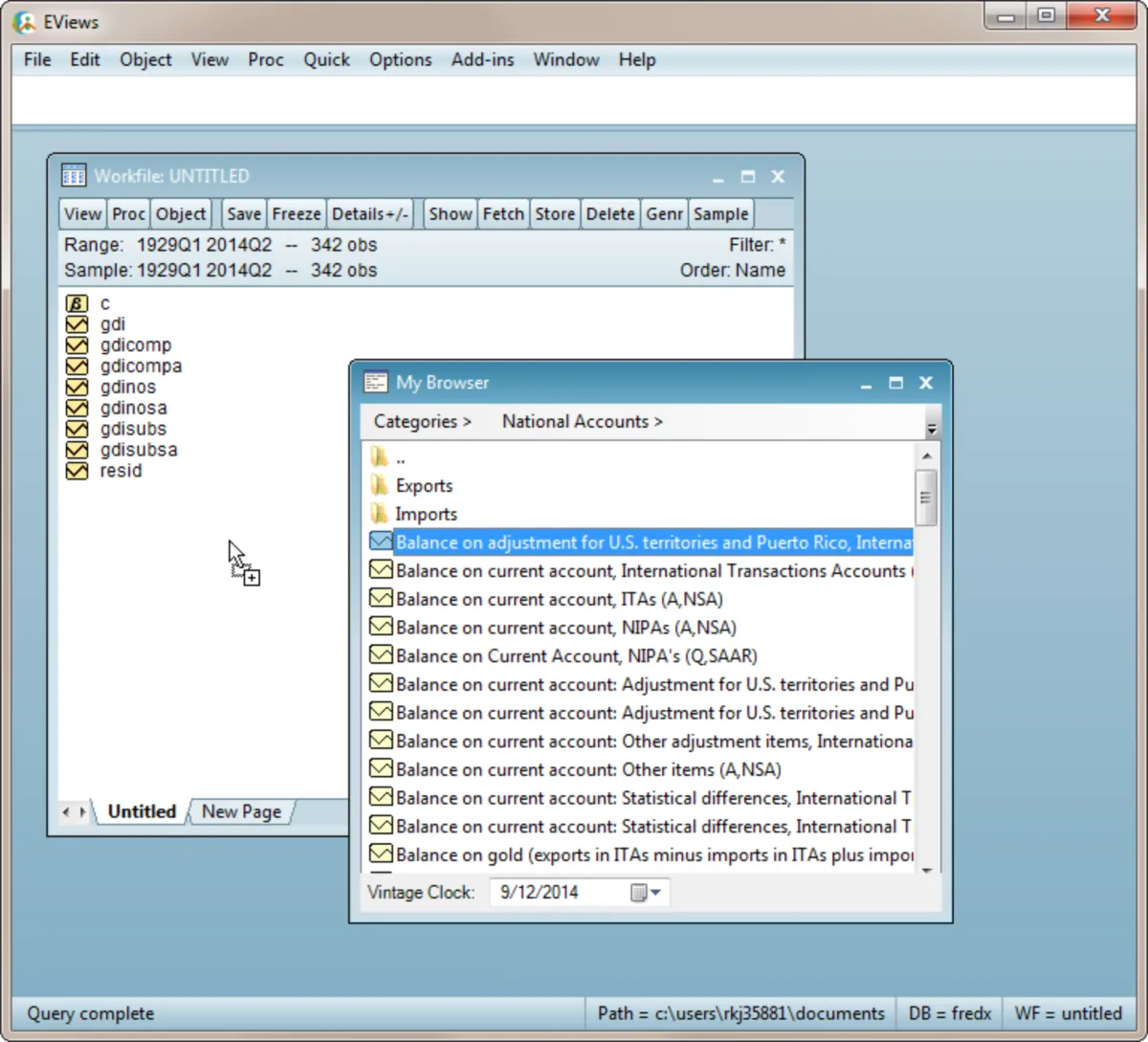The width and height of the screenshot is (1148, 1042).
Task: Select the coefficient vector c icon
Action: (x=77, y=303)
